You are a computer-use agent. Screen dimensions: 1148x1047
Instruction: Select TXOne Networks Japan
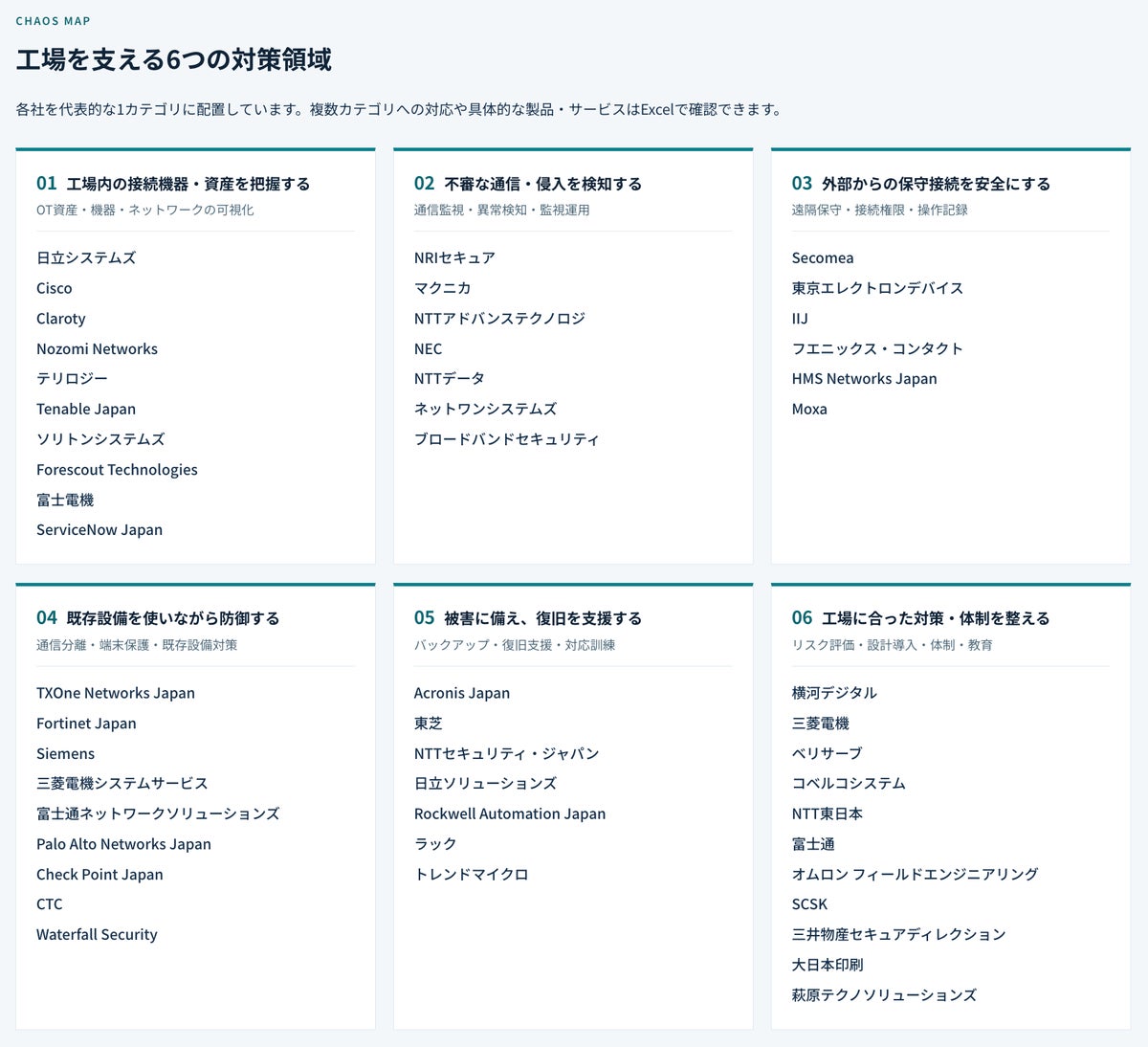(x=116, y=693)
